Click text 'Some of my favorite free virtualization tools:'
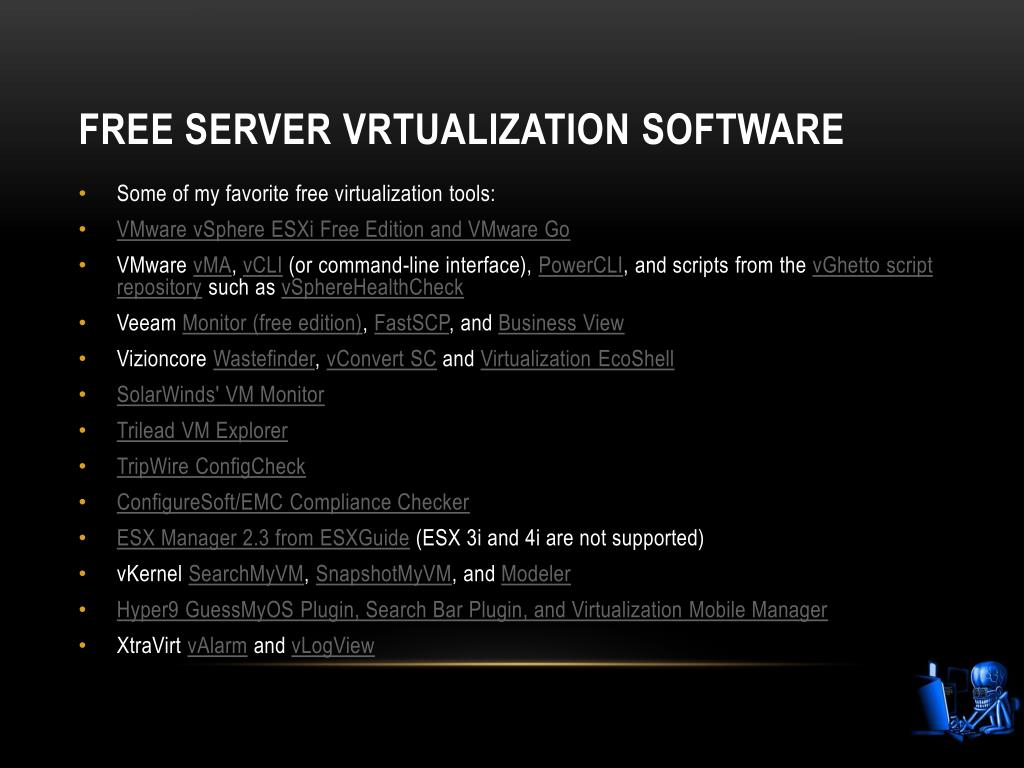The image size is (1024, 768). (306, 194)
